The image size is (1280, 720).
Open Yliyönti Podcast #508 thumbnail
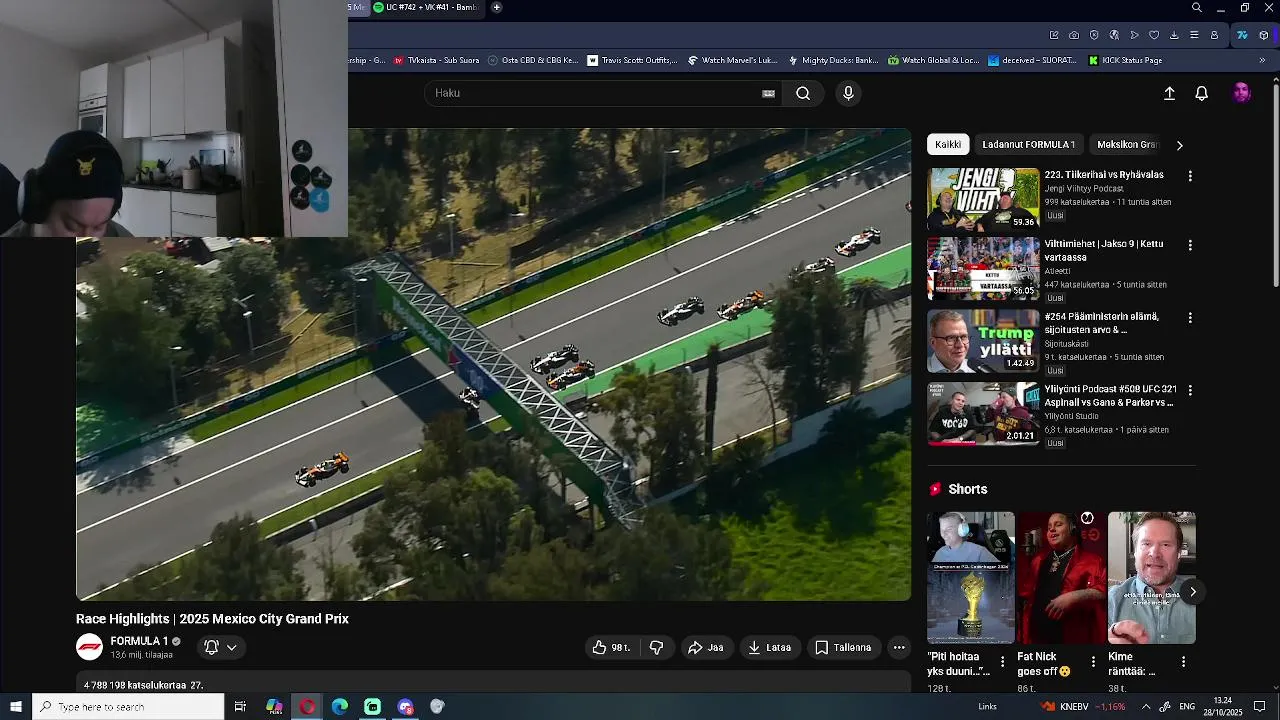point(983,414)
